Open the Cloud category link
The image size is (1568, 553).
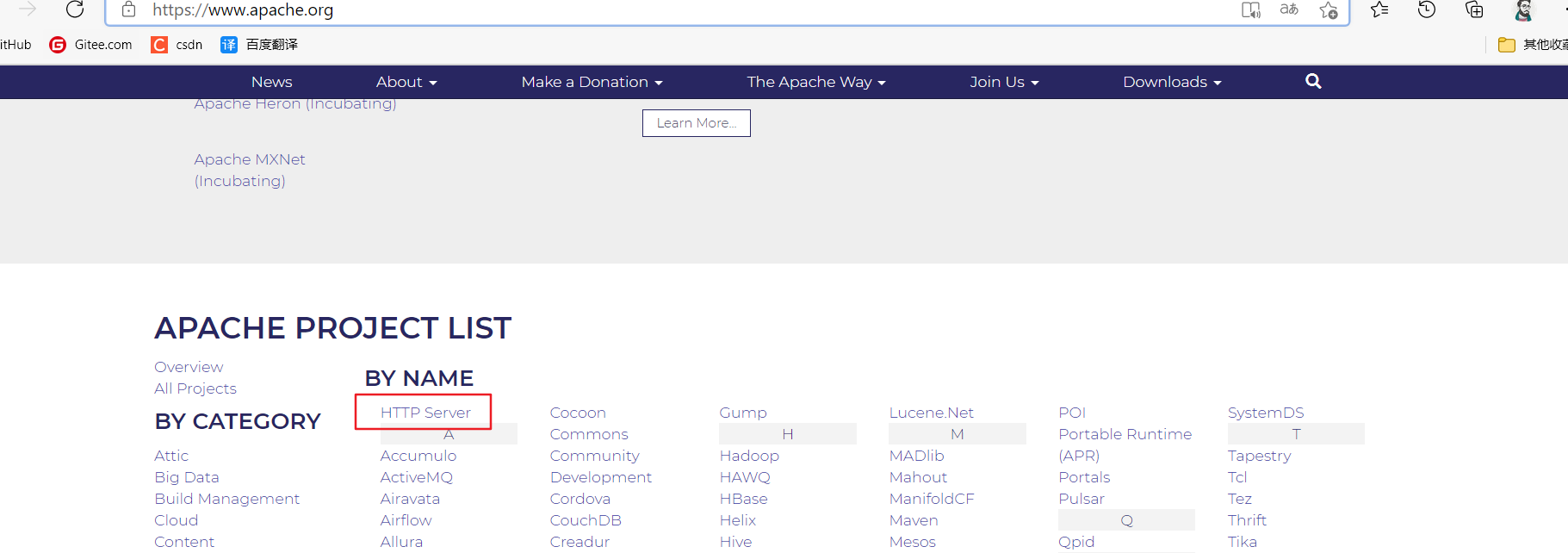coord(177,520)
